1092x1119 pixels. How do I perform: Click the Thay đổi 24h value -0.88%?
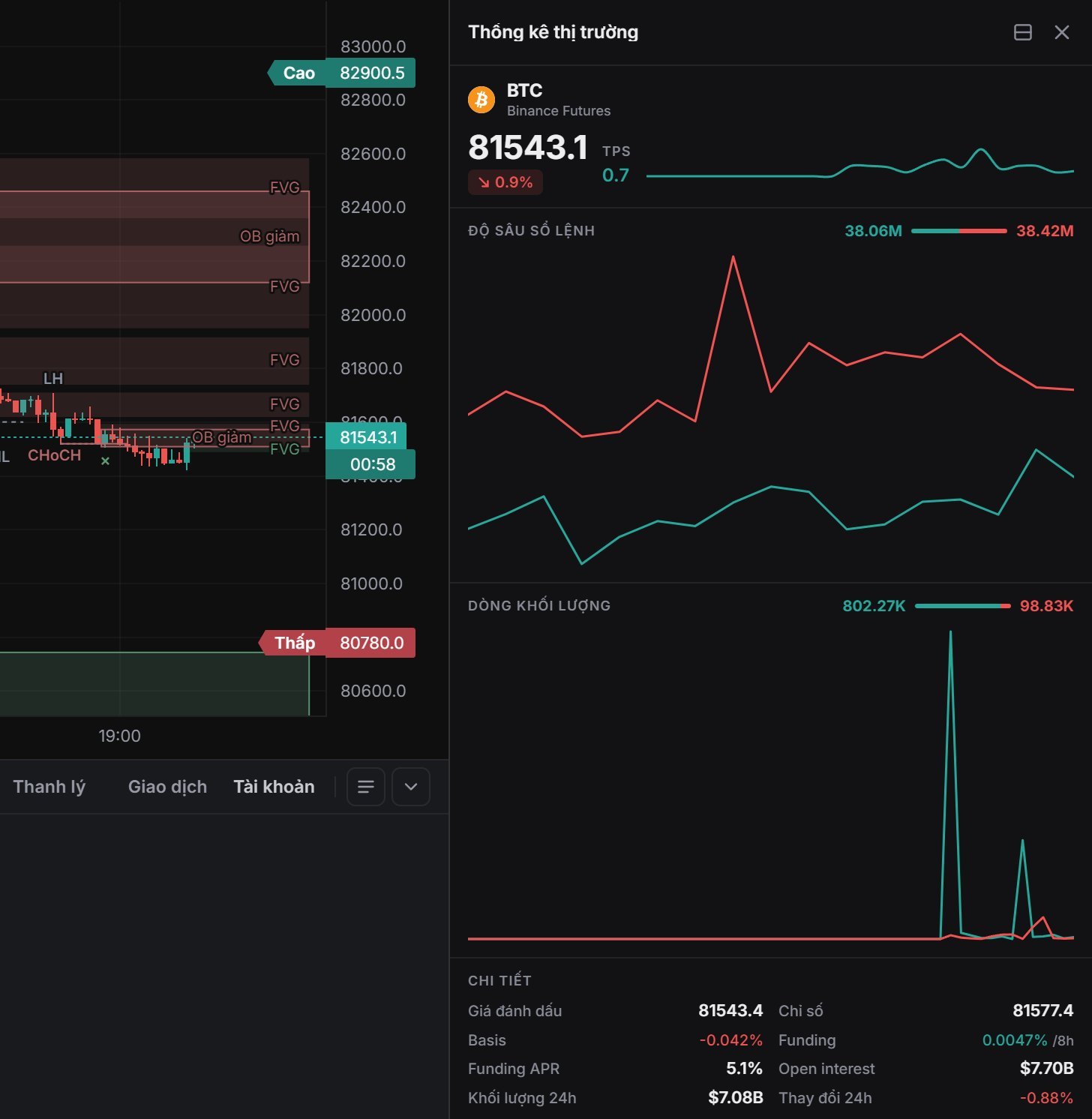[x=1046, y=1098]
